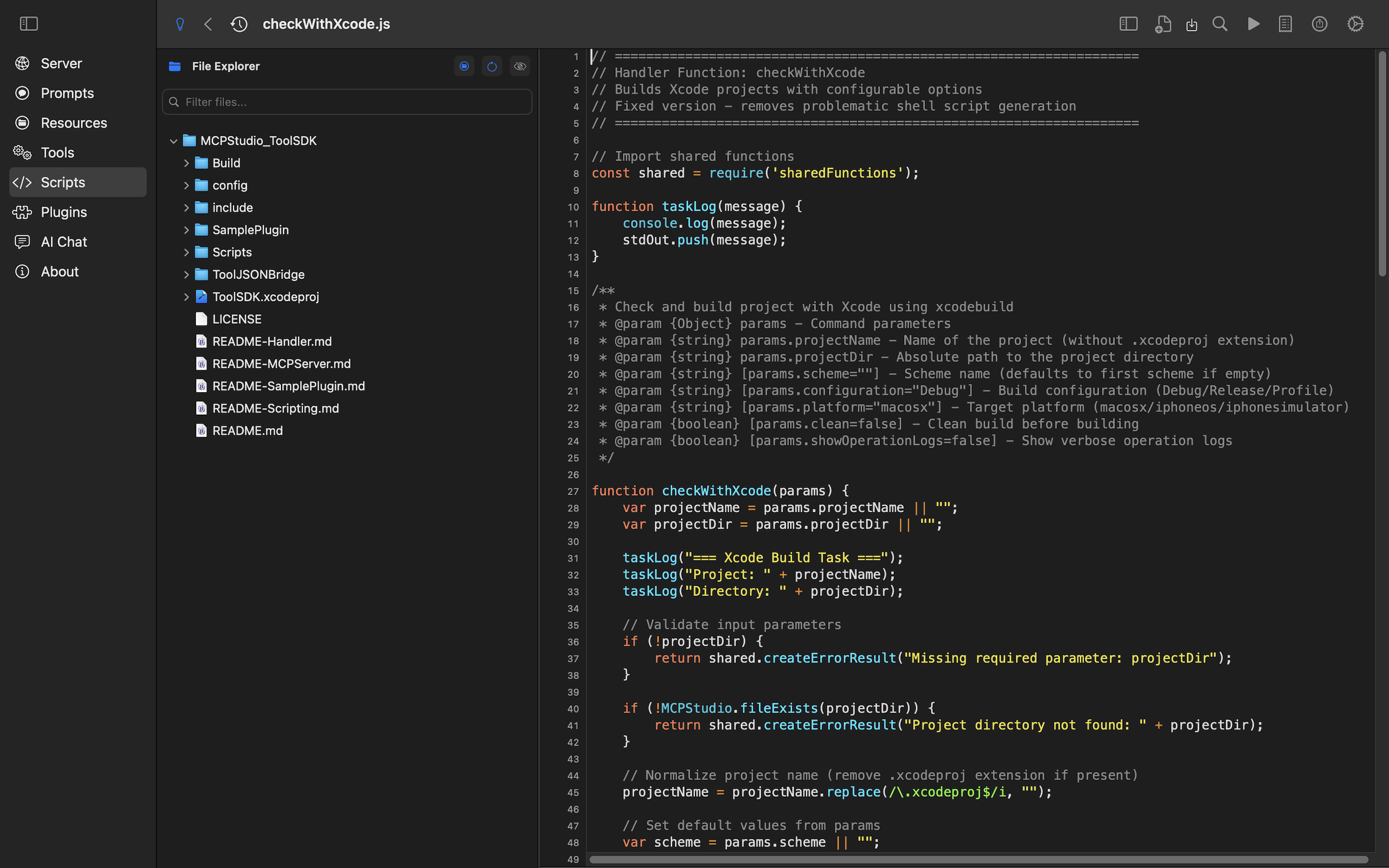Screen dimensions: 1389x868
Task: Expand the Build folder
Action: 186,163
